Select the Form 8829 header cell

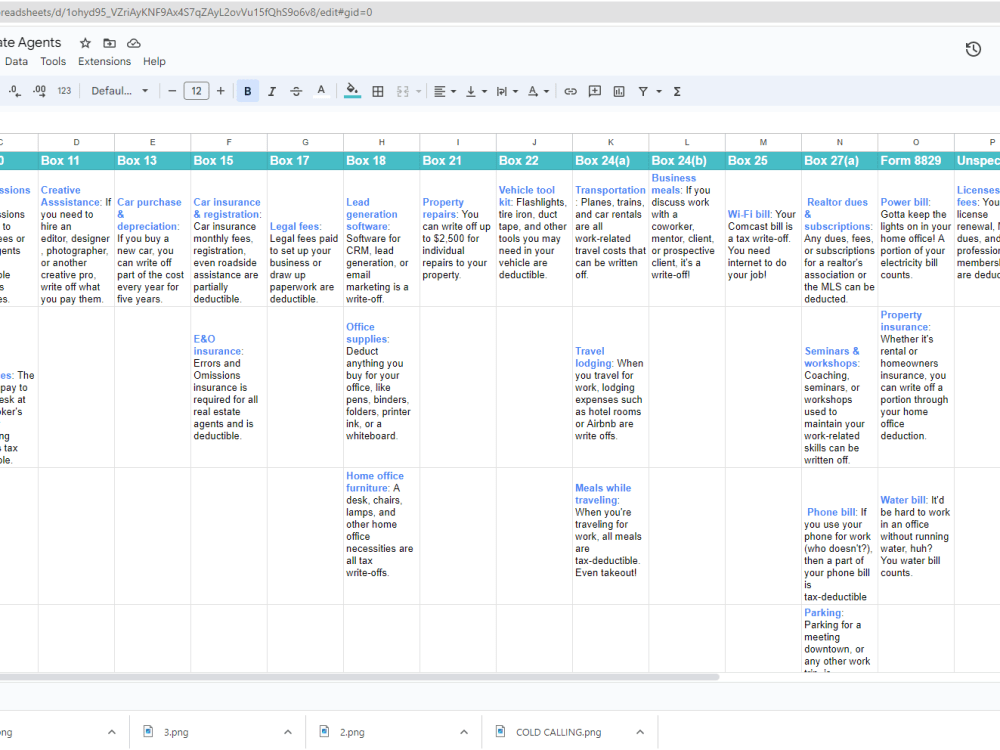click(916, 161)
